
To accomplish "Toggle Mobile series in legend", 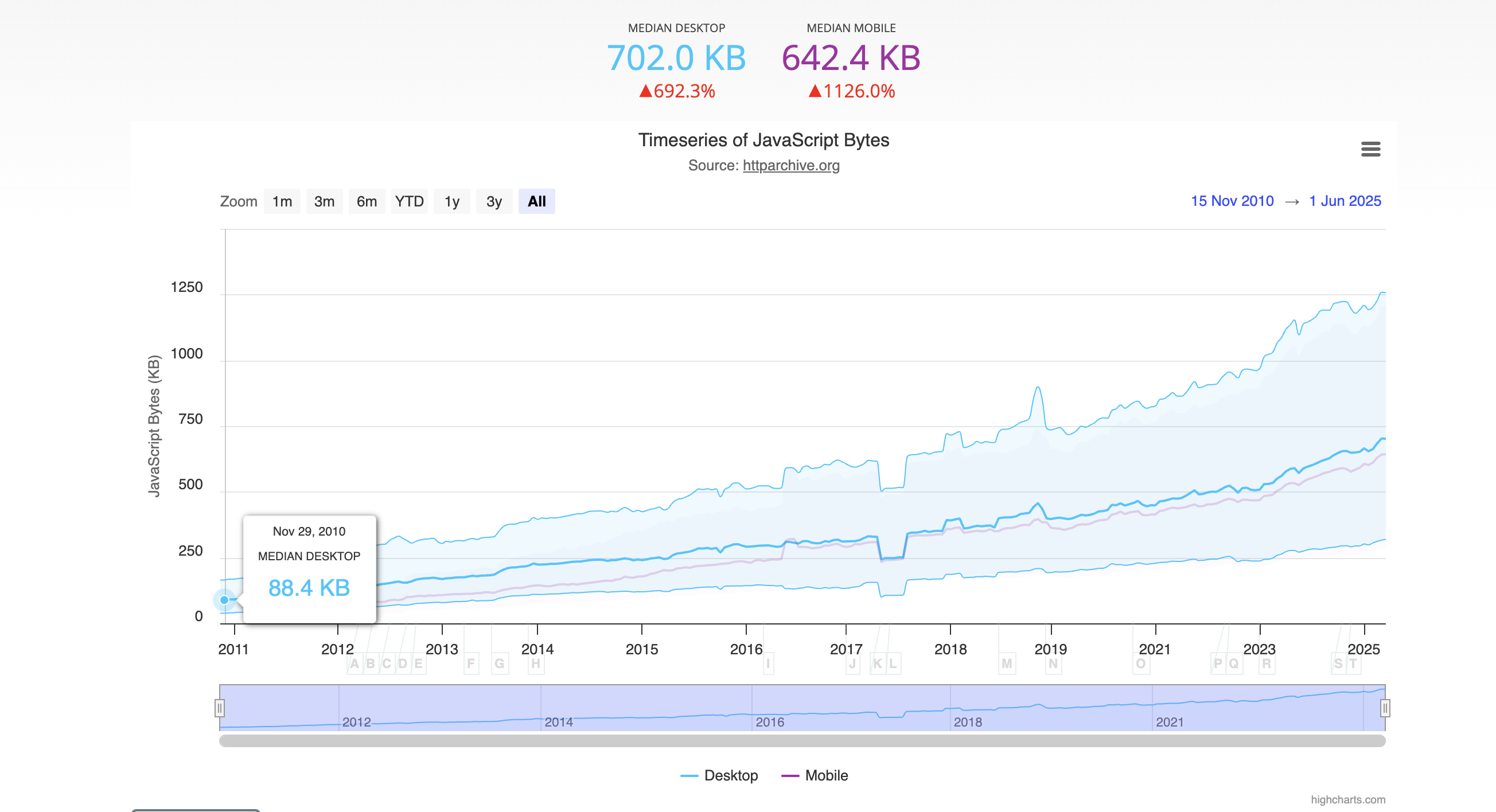I will tap(815, 775).
